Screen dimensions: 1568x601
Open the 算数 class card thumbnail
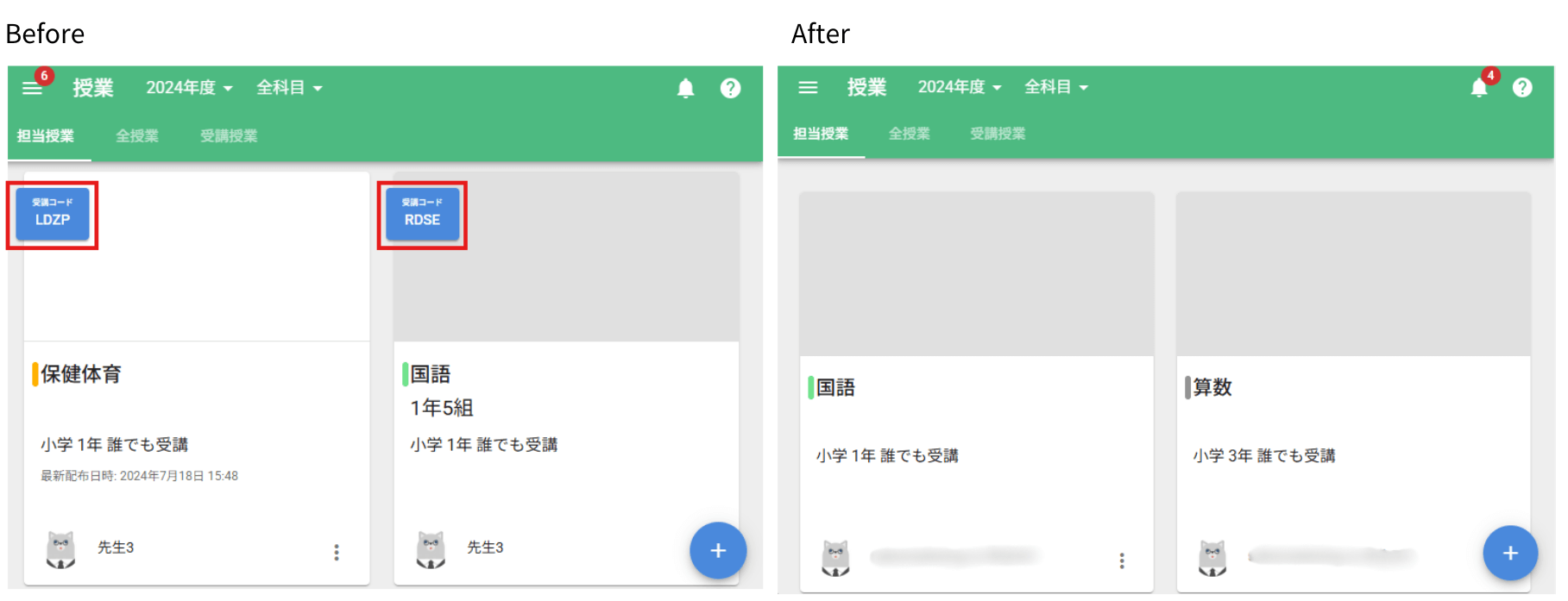click(1353, 274)
